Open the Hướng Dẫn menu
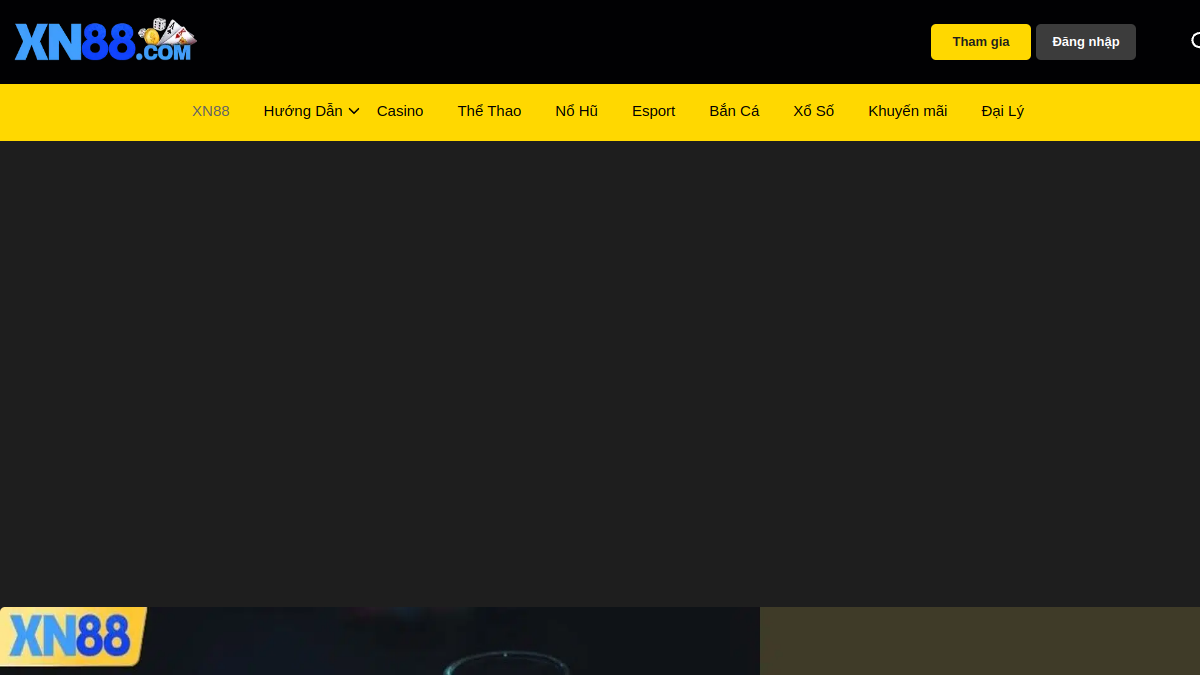1200x675 pixels. pos(303,111)
